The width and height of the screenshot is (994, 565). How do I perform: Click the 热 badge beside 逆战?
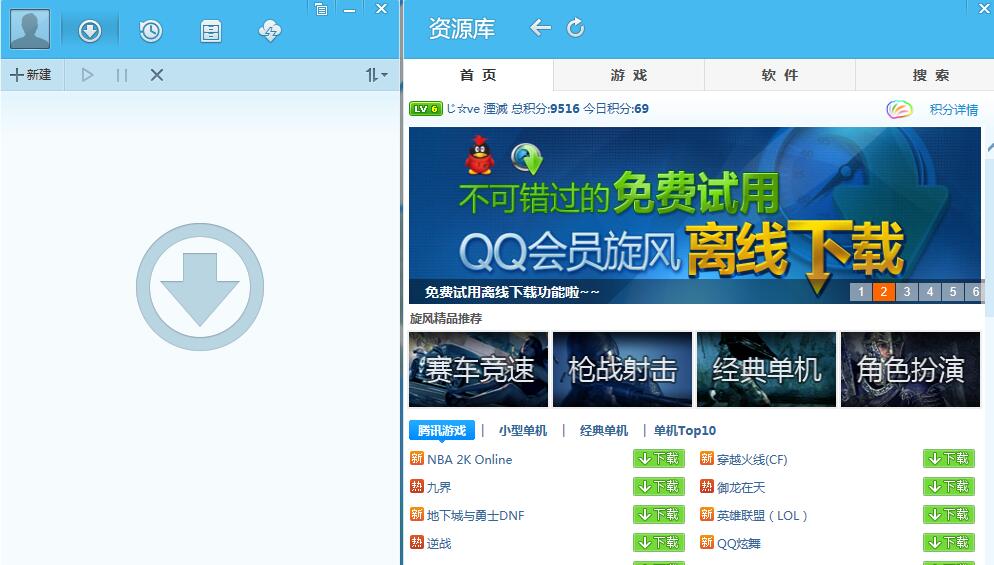[x=416, y=542]
